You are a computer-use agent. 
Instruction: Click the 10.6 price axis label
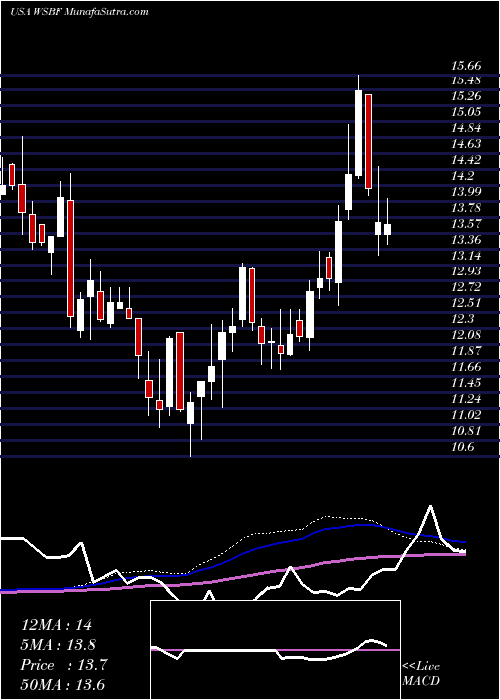click(x=463, y=447)
